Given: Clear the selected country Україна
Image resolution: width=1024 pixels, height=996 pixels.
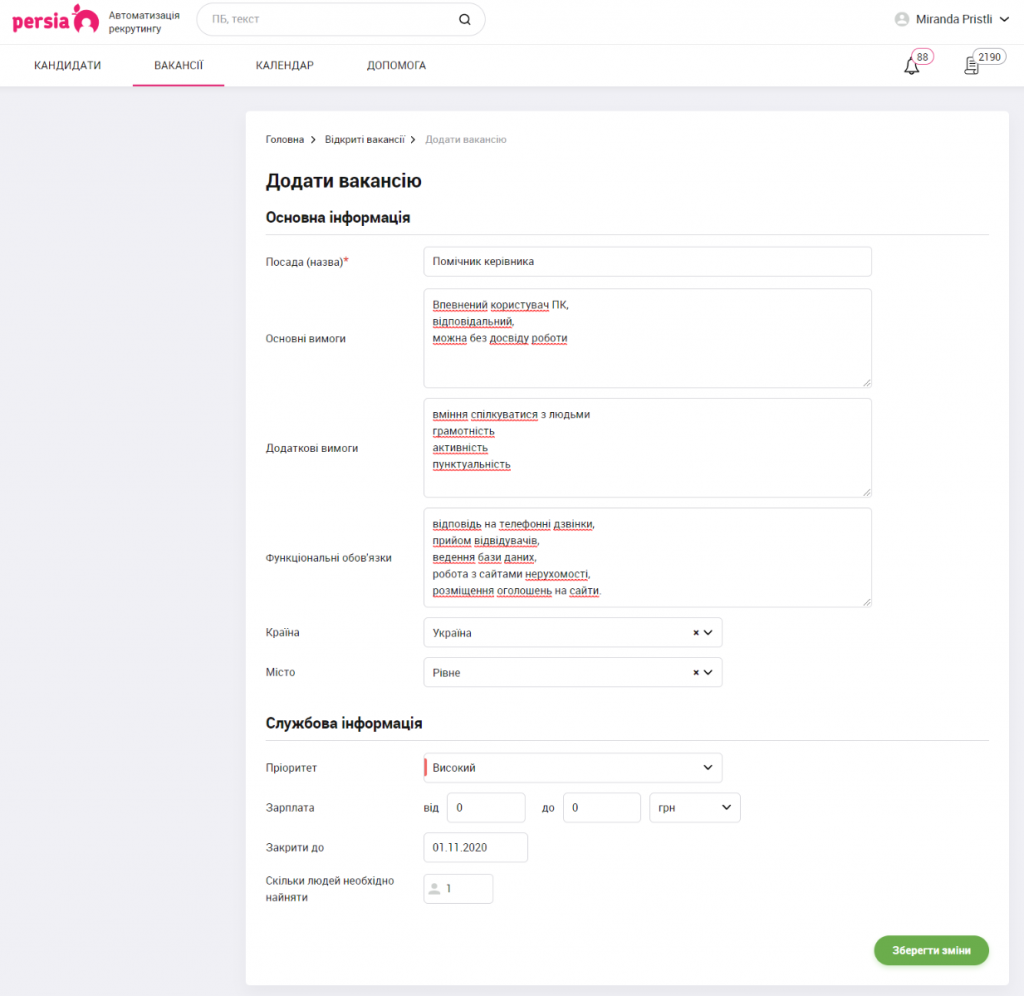Looking at the screenshot, I should (696, 633).
